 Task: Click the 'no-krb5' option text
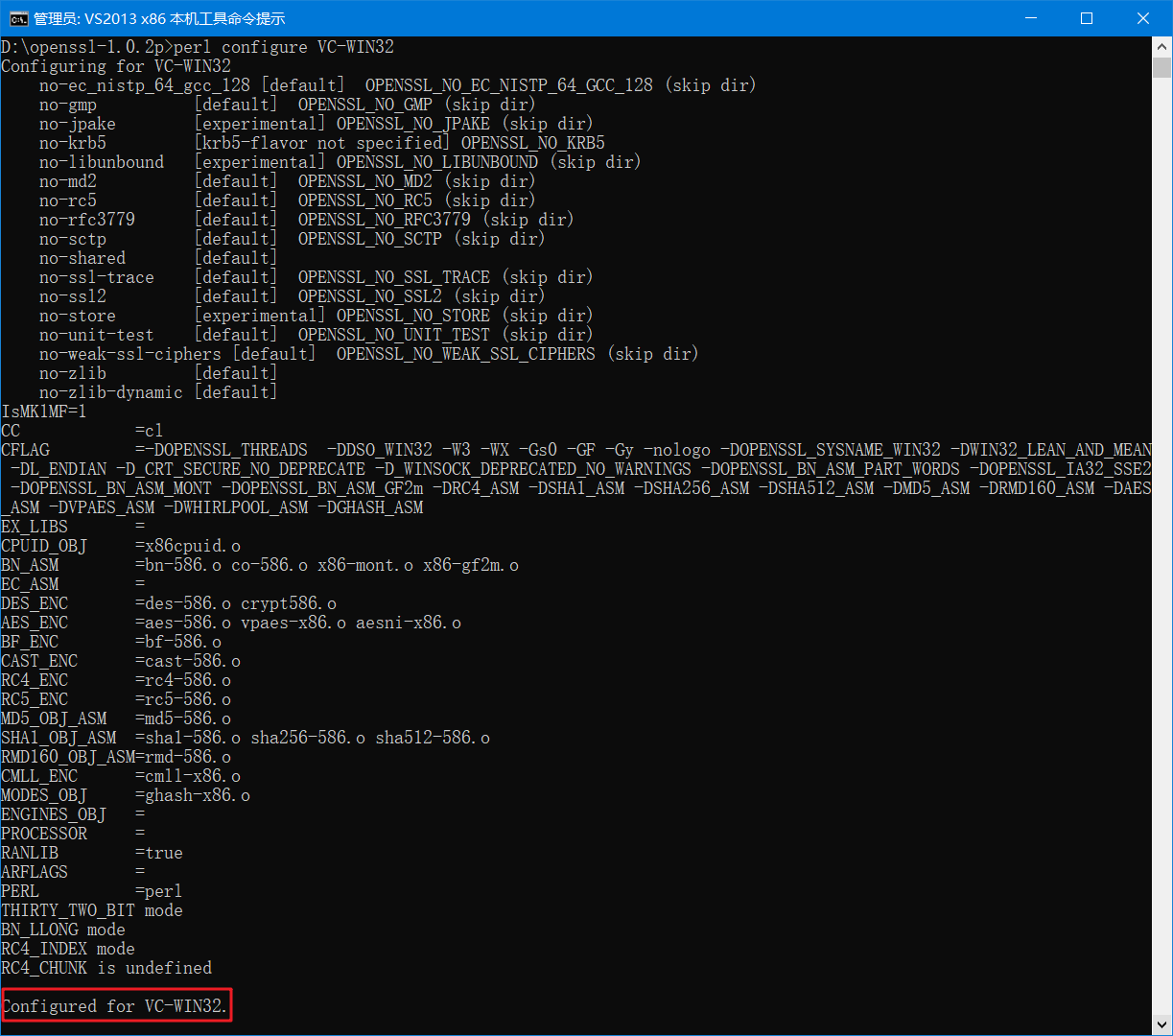(73, 143)
